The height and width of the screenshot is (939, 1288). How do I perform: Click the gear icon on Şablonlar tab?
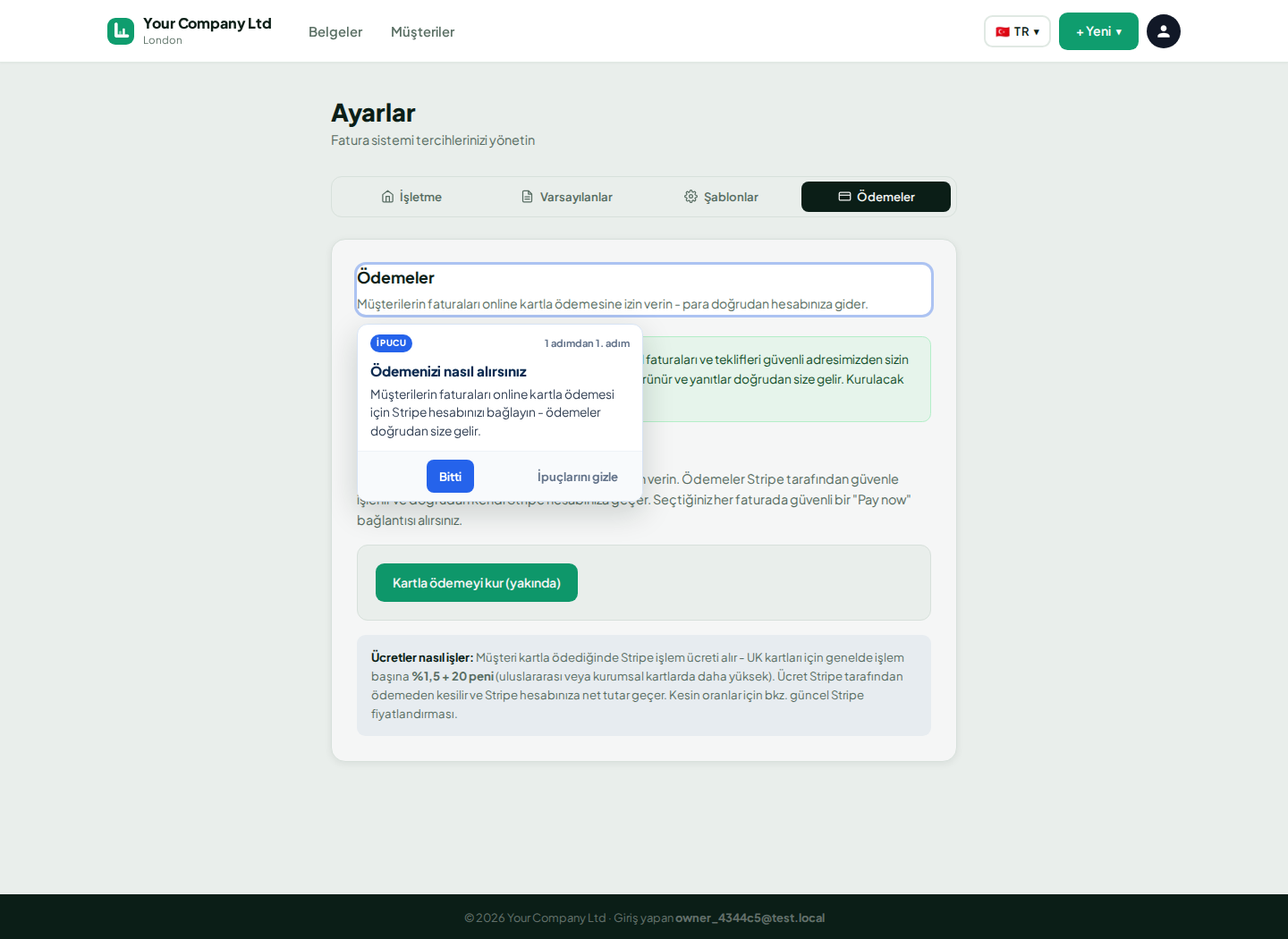tap(691, 197)
